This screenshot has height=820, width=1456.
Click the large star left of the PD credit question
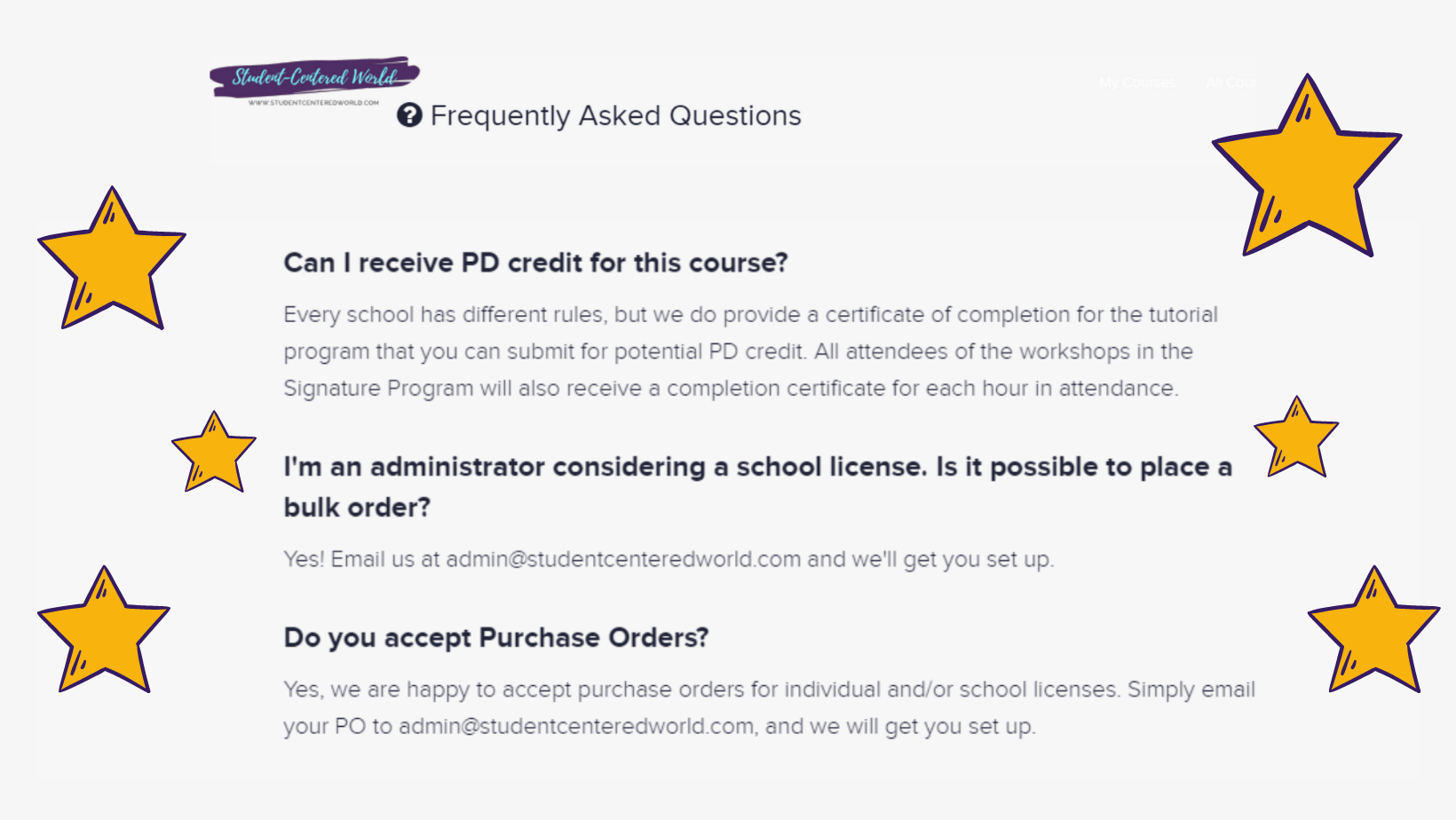coord(112,258)
